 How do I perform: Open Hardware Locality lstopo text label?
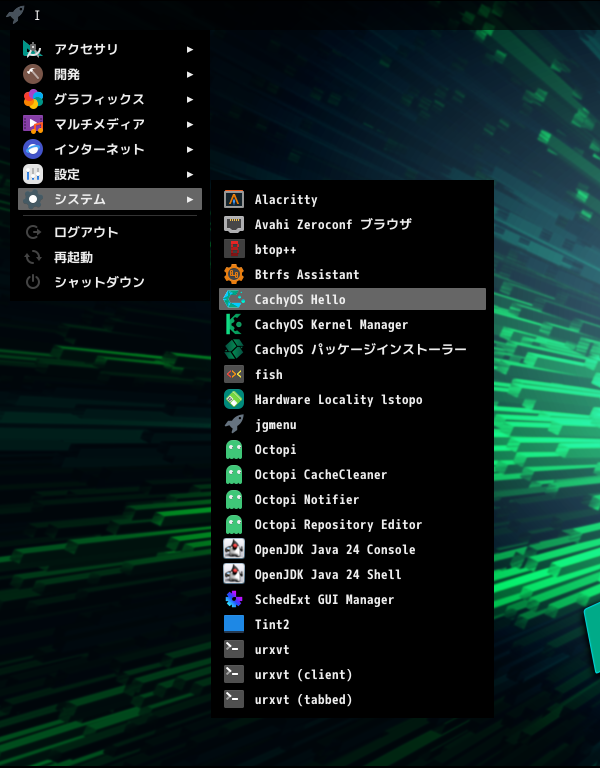pyautogui.click(x=338, y=399)
